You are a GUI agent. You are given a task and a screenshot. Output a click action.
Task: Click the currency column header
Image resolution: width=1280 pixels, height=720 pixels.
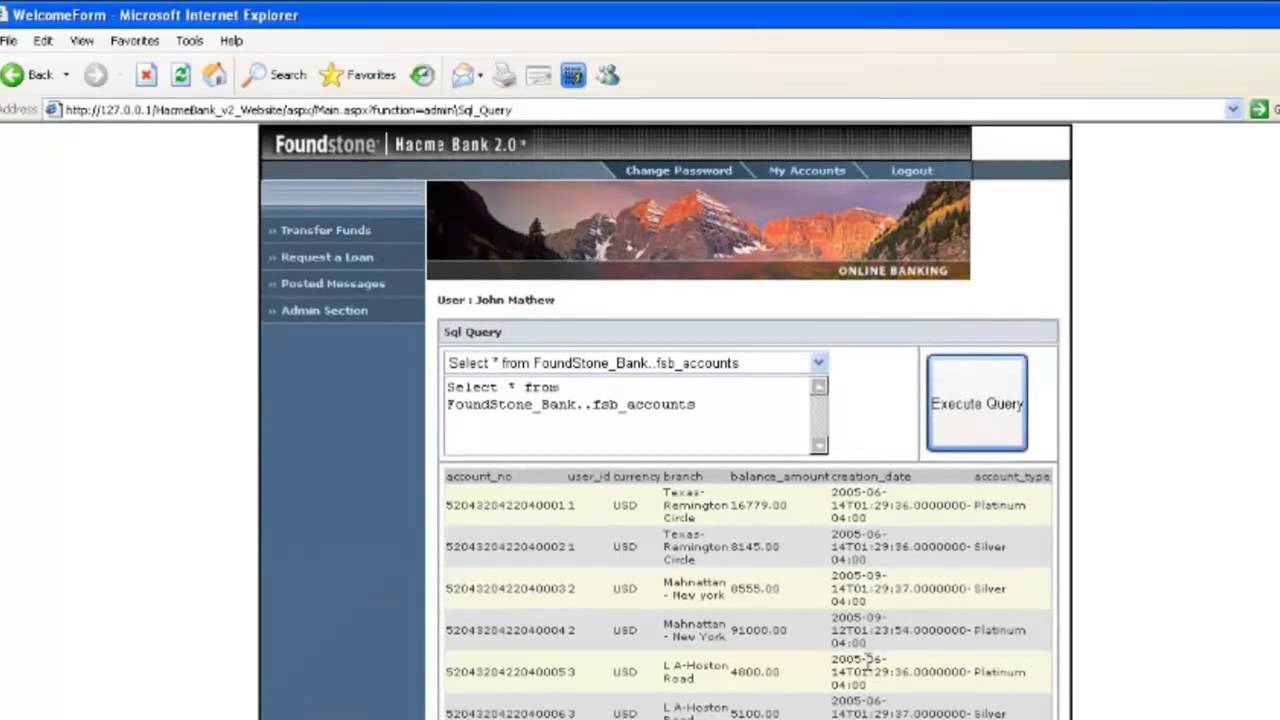point(637,477)
